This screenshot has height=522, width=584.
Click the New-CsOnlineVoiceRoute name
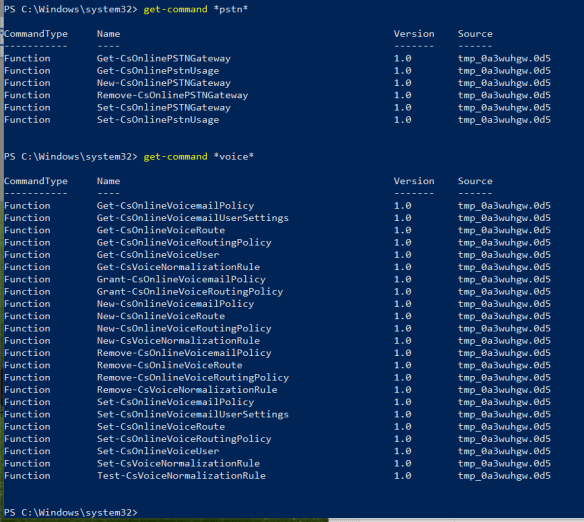click(161, 316)
